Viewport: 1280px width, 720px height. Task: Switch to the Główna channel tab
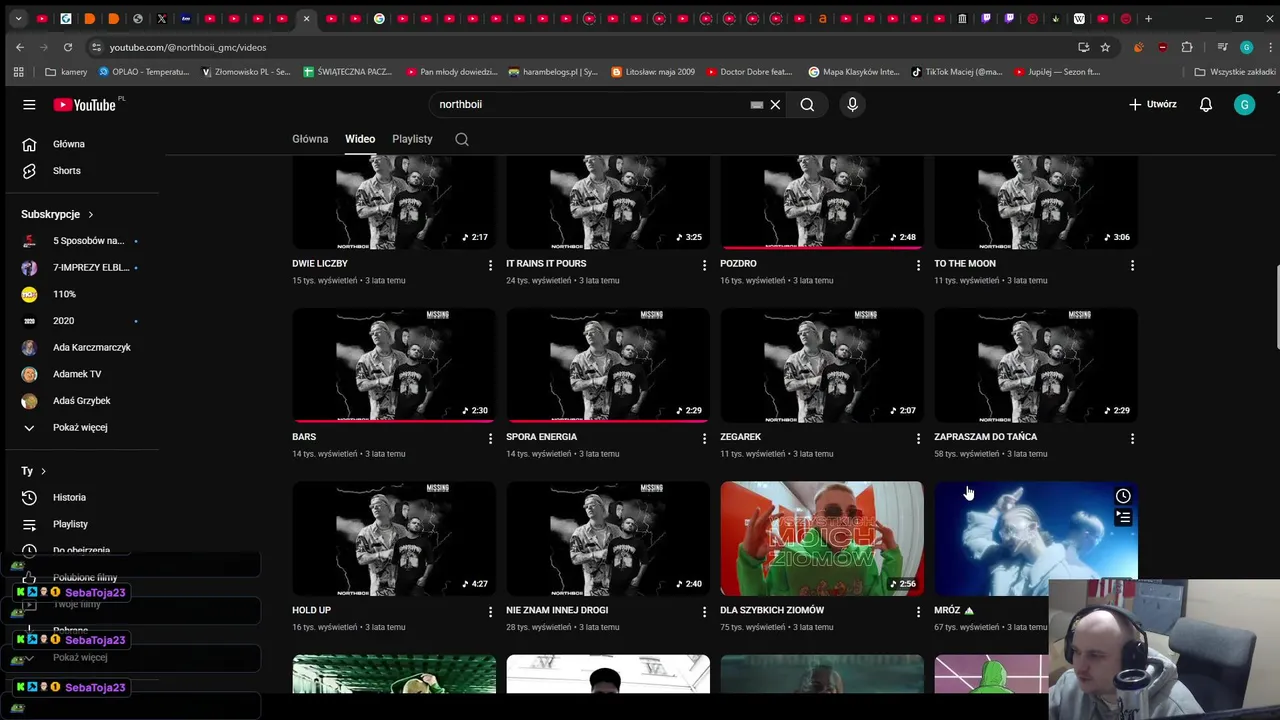coord(310,139)
